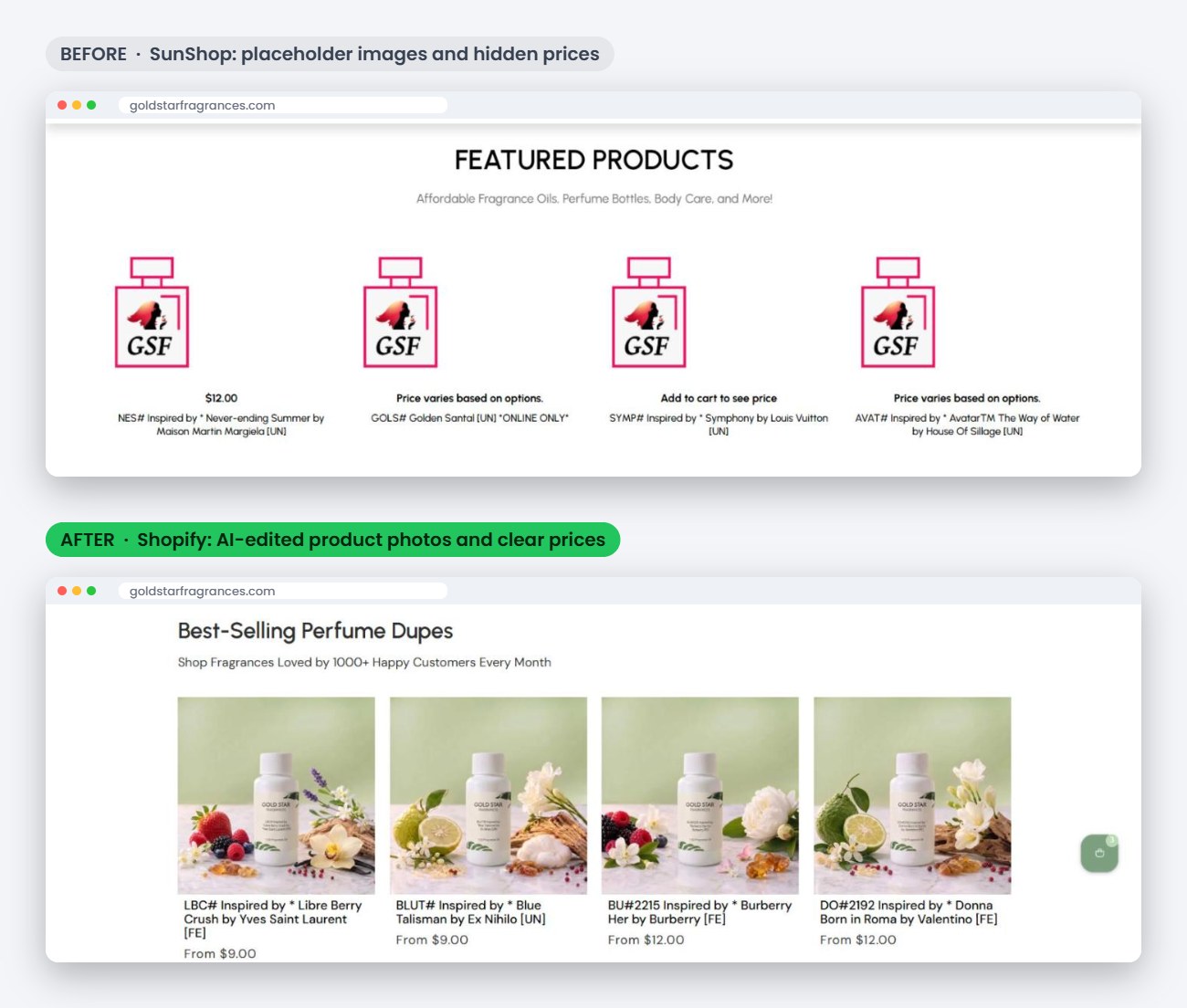Click the From $12.00 price under Burberry Her
Screen dimensions: 1187x1008
point(646,940)
